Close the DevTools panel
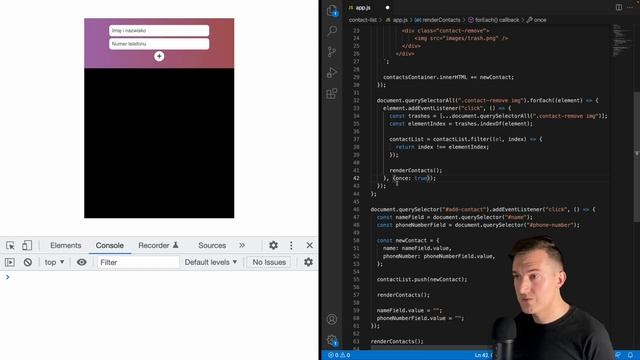Viewport: 640px width, 360px height. point(310,245)
